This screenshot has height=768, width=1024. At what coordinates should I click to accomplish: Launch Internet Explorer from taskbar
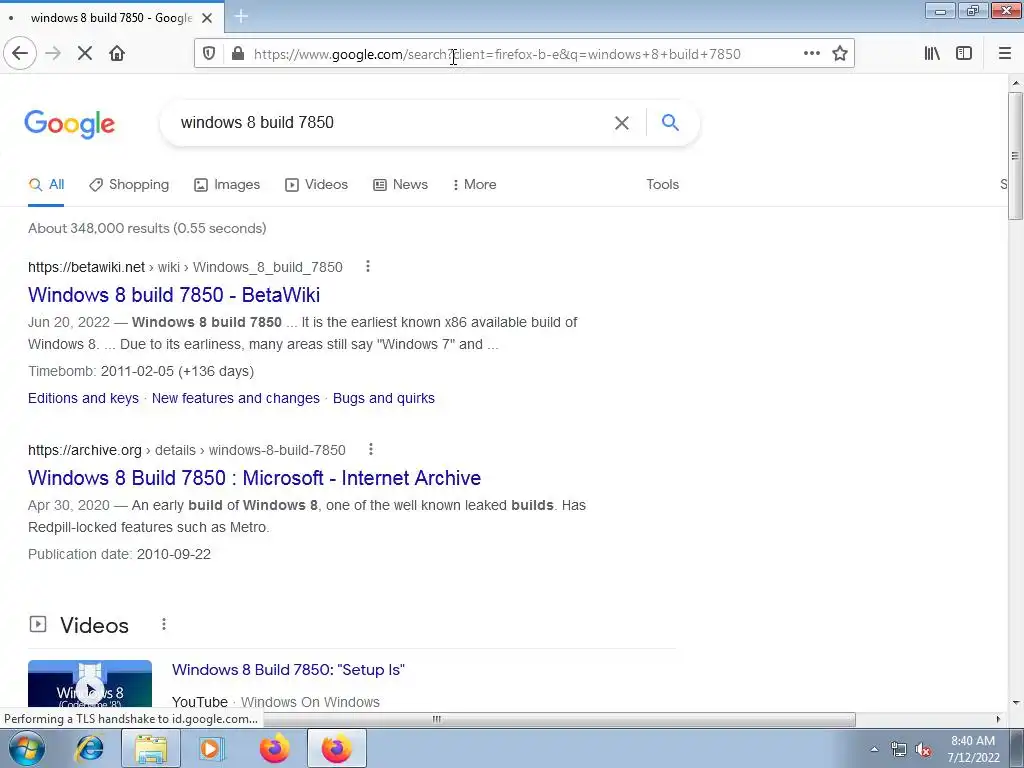pos(89,748)
